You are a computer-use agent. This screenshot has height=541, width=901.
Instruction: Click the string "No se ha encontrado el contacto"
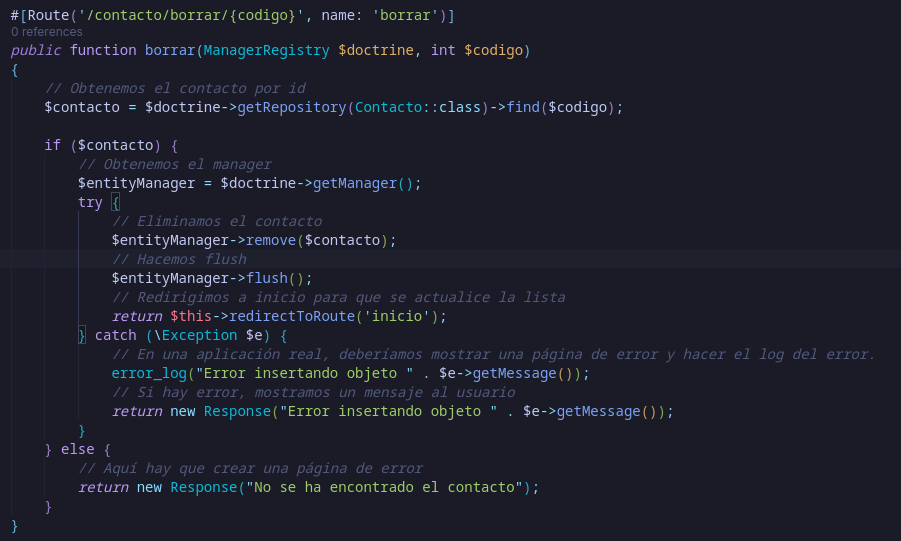(384, 486)
